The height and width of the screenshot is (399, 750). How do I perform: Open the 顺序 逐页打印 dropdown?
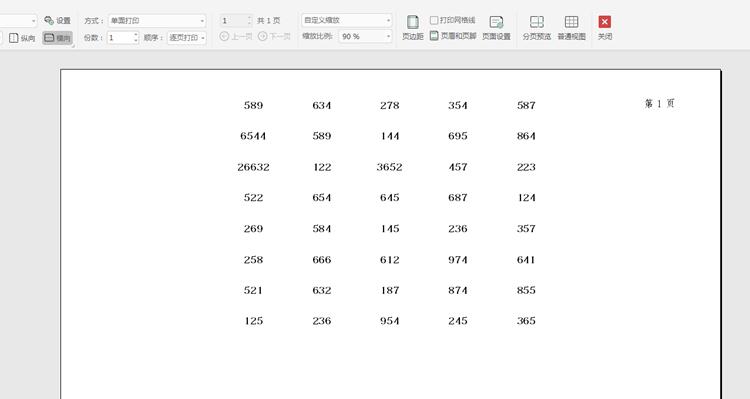[187, 37]
